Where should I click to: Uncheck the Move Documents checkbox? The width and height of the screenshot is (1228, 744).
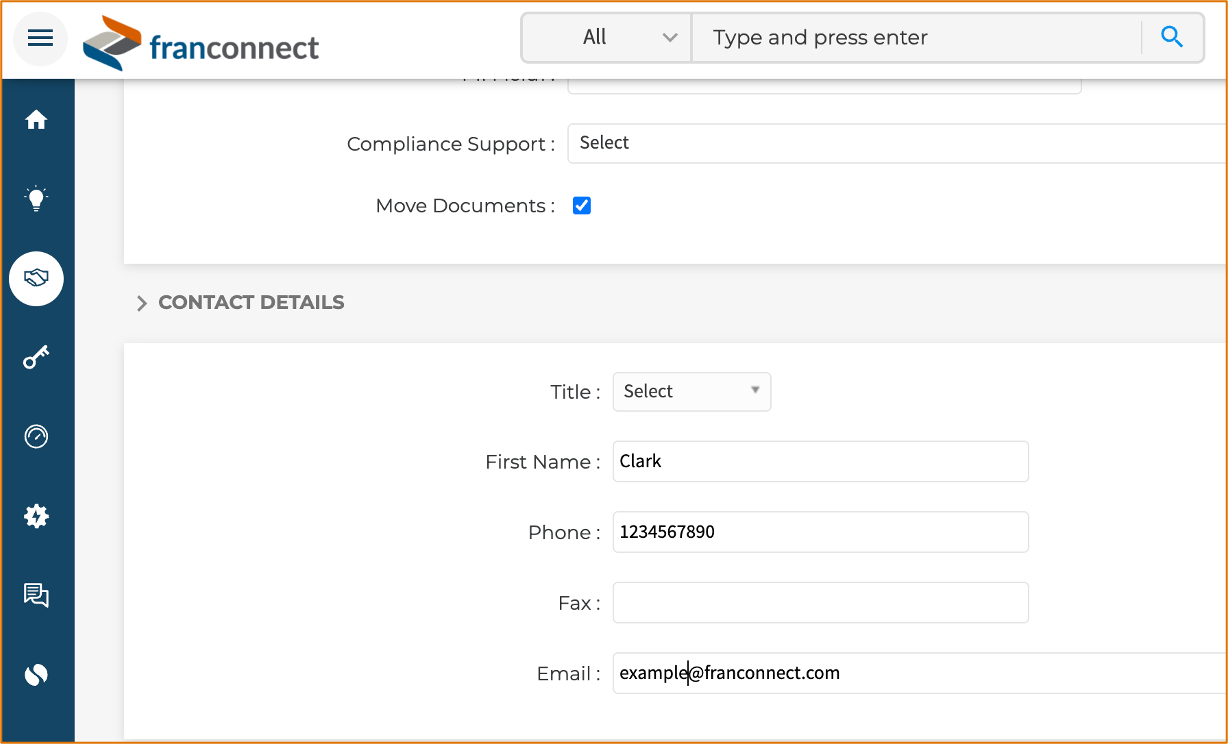582,206
